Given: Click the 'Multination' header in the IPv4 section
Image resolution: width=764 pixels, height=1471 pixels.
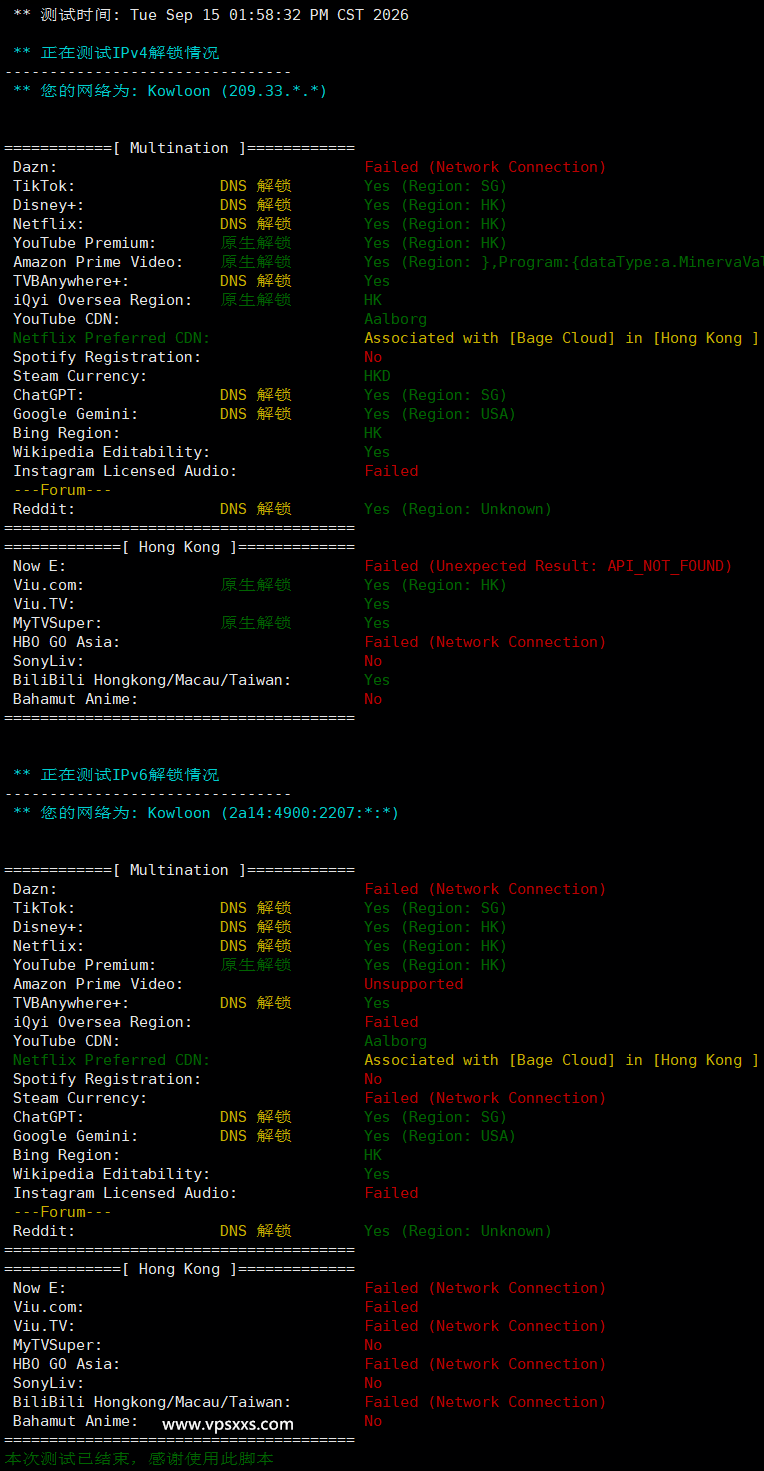Looking at the screenshot, I should pyautogui.click(x=179, y=148).
